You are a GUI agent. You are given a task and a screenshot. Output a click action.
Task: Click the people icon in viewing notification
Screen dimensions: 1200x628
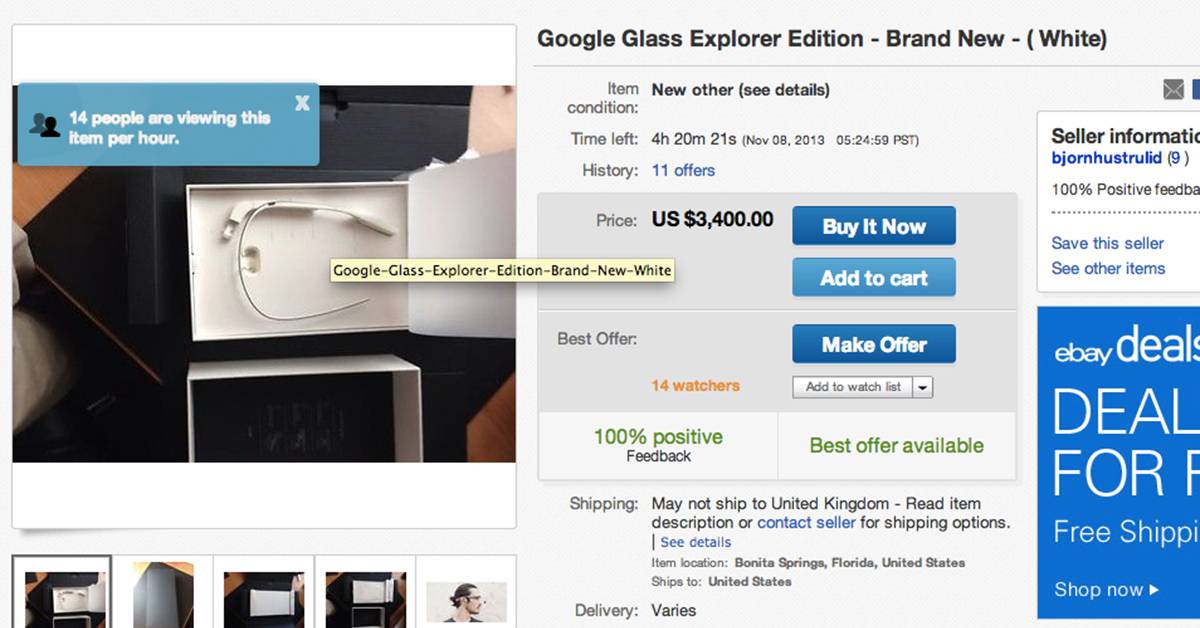click(x=45, y=125)
